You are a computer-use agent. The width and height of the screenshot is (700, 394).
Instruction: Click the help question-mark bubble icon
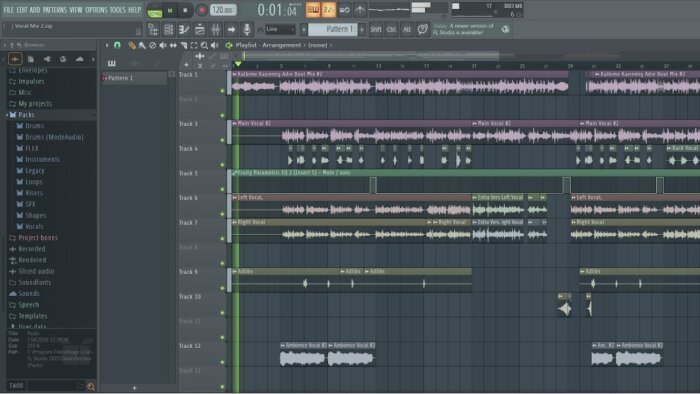tap(422, 29)
